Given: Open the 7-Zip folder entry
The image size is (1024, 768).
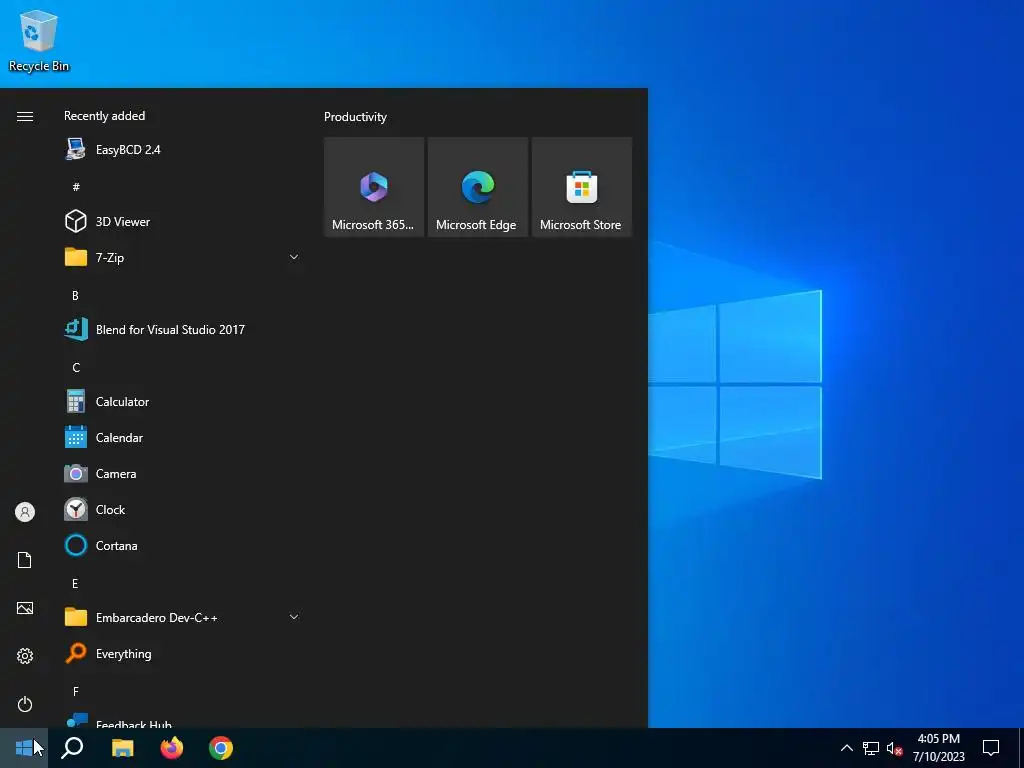Looking at the screenshot, I should (183, 257).
